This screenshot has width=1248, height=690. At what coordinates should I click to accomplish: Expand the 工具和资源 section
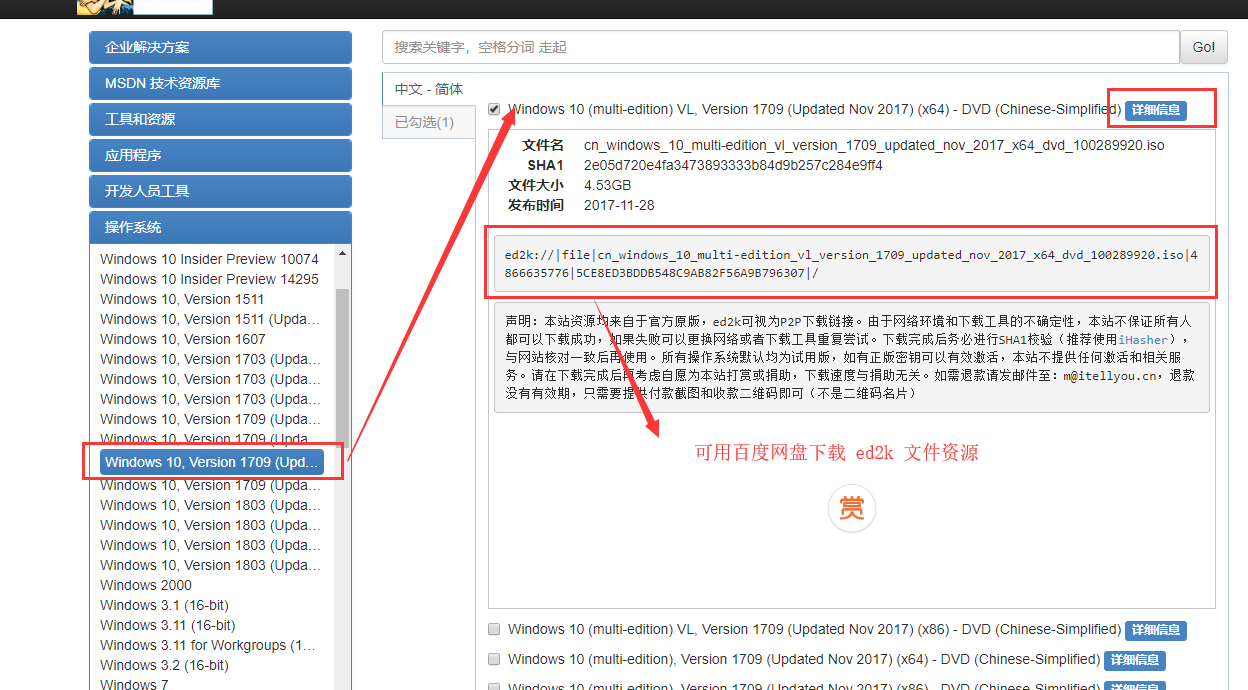(x=220, y=119)
